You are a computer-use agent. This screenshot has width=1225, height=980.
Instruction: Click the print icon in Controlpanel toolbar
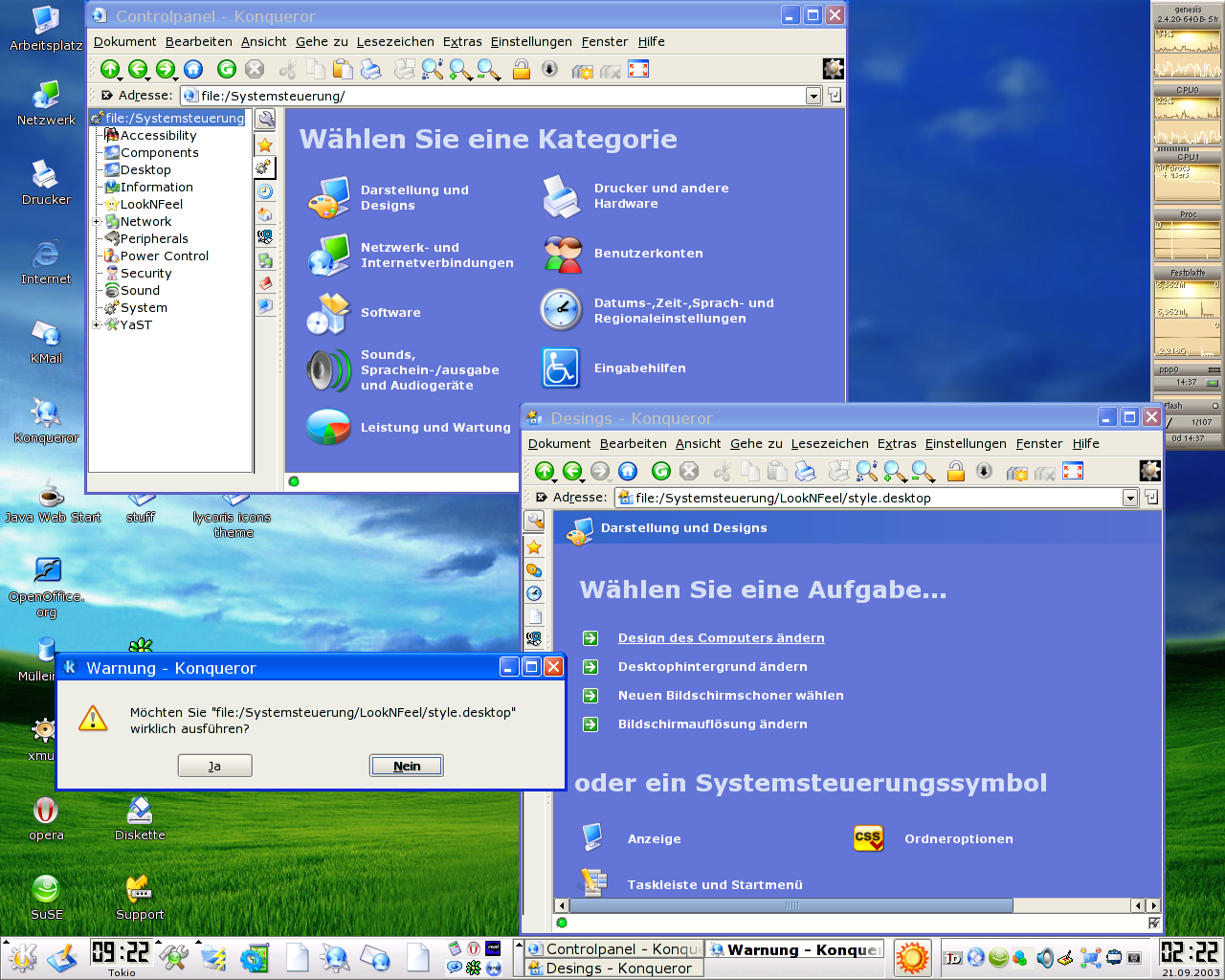(x=371, y=69)
